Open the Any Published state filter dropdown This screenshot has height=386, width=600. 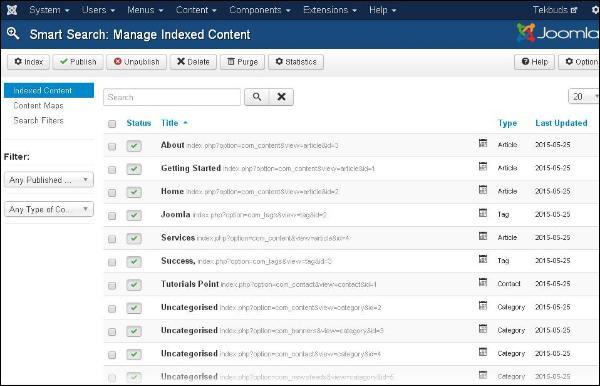point(49,180)
